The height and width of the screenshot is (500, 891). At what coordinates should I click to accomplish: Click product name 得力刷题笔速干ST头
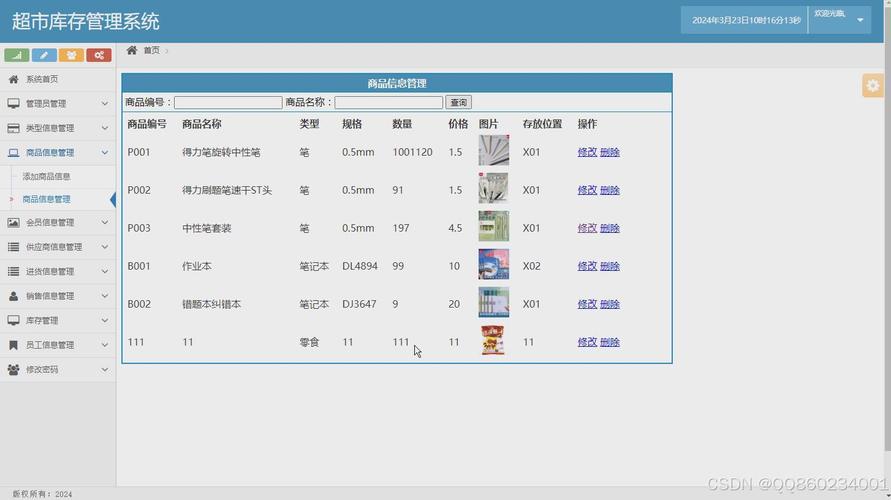pos(227,190)
